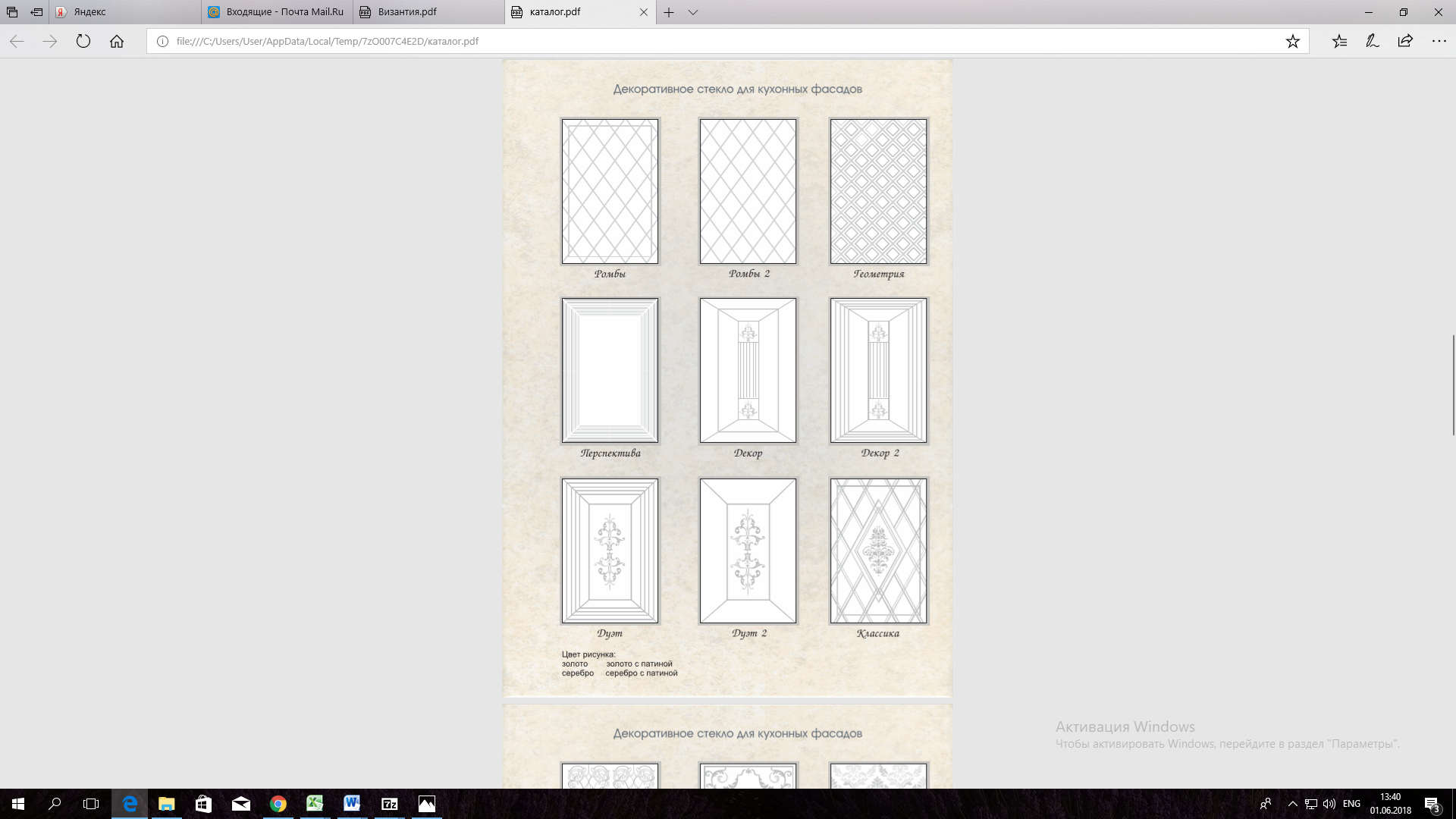Open Google Chrome from taskbar
This screenshot has width=1456, height=819.
click(278, 804)
